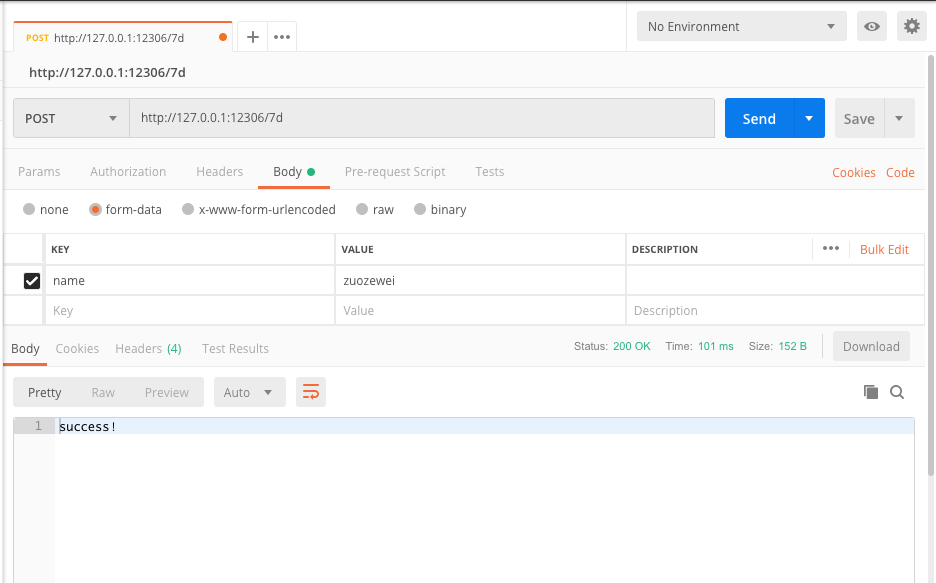Expand the Send button arrow dropdown
Screen dimensions: 936x583
point(809,118)
